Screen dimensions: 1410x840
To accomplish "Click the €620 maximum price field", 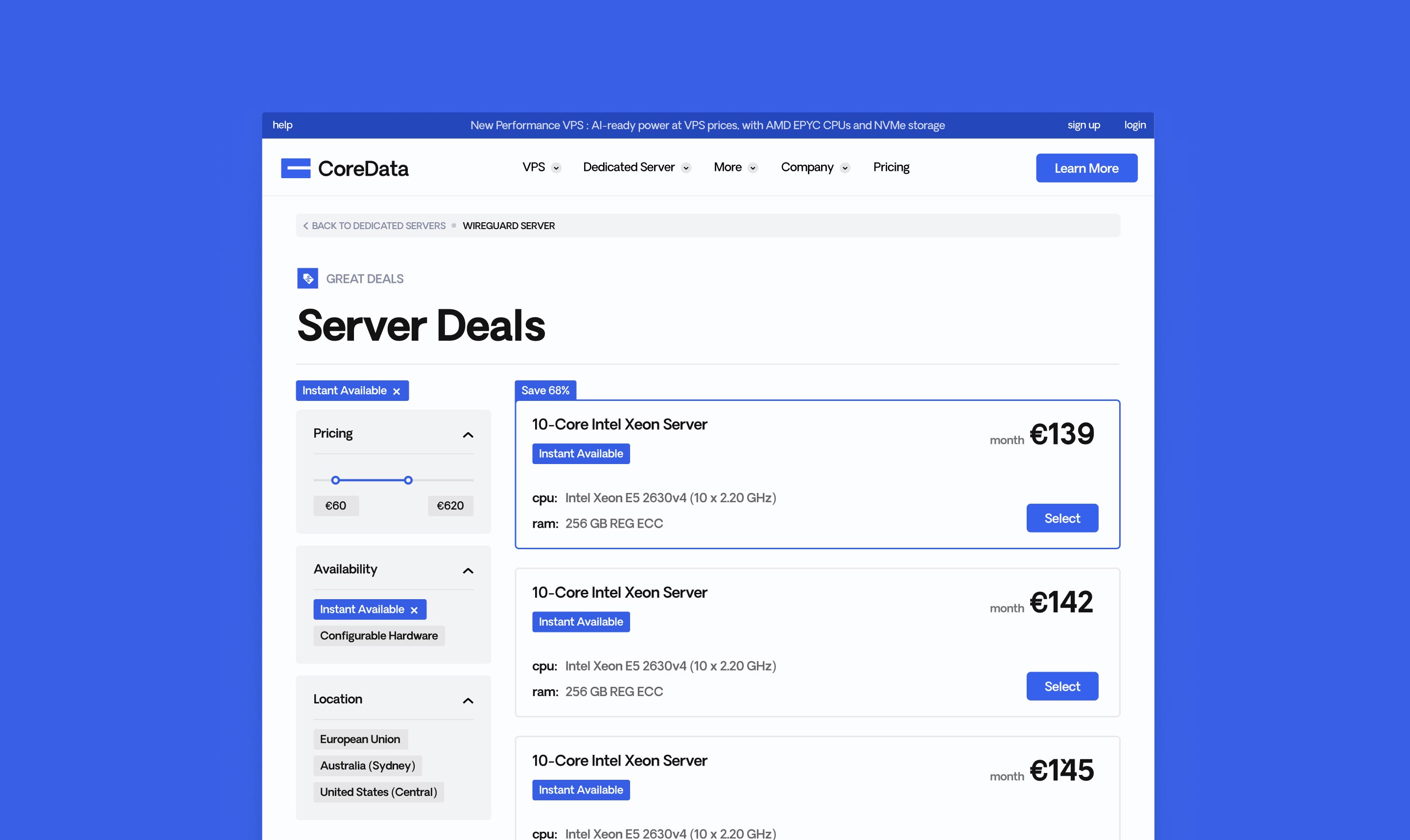I will click(x=450, y=506).
